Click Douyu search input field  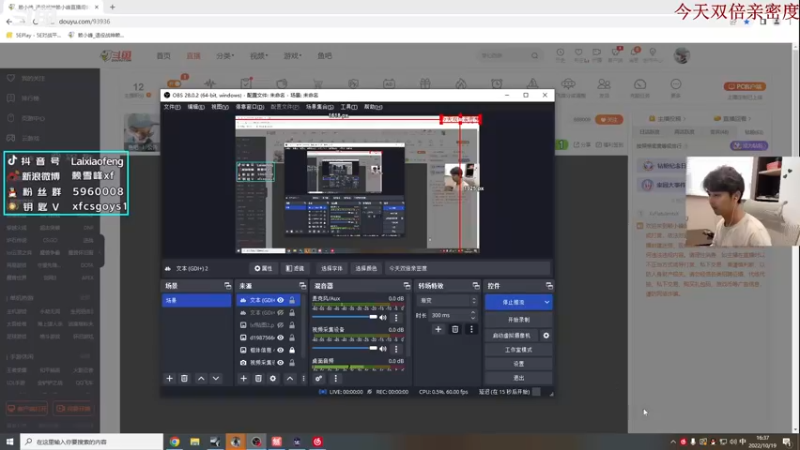pos(504,56)
